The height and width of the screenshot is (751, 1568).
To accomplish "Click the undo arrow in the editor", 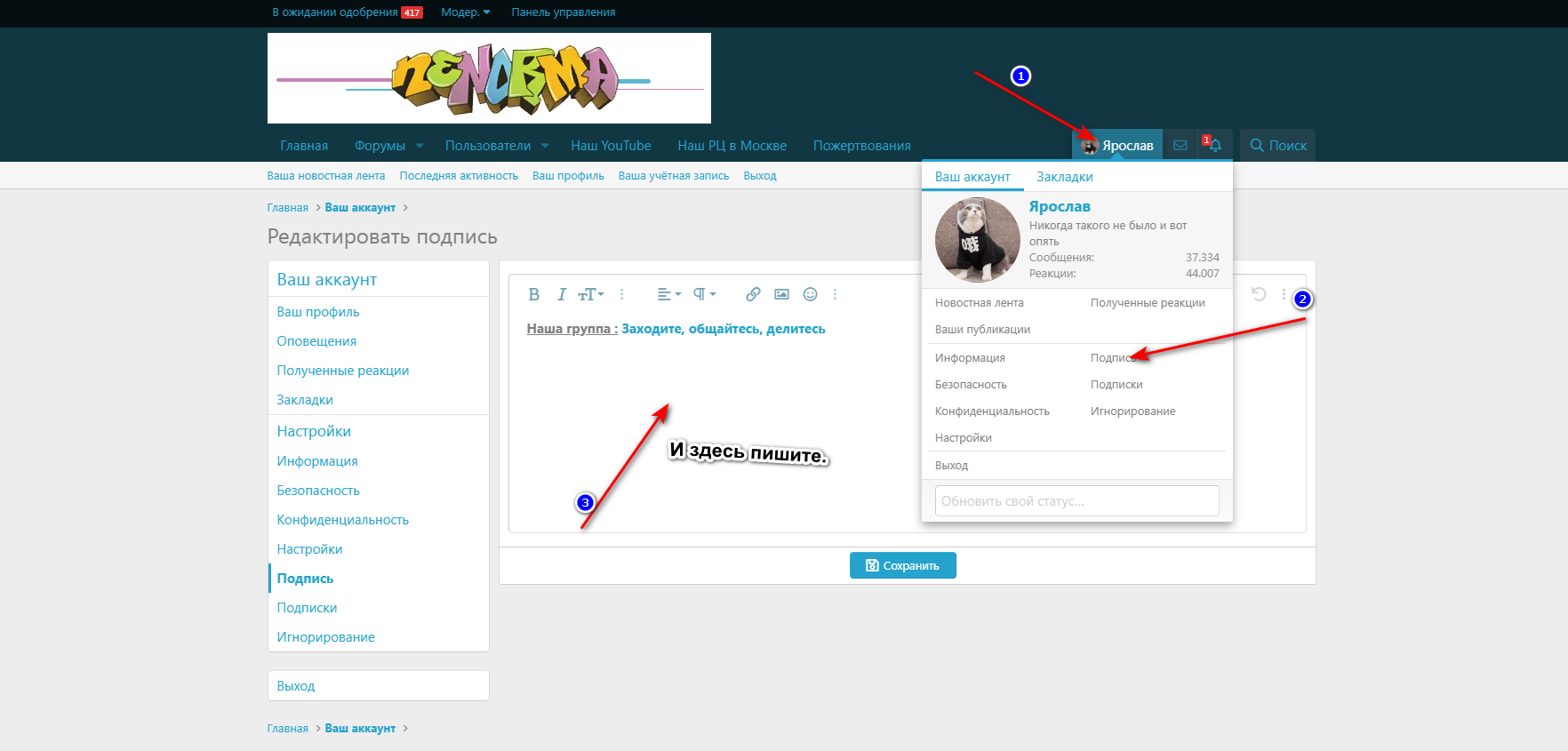I will [1258, 294].
